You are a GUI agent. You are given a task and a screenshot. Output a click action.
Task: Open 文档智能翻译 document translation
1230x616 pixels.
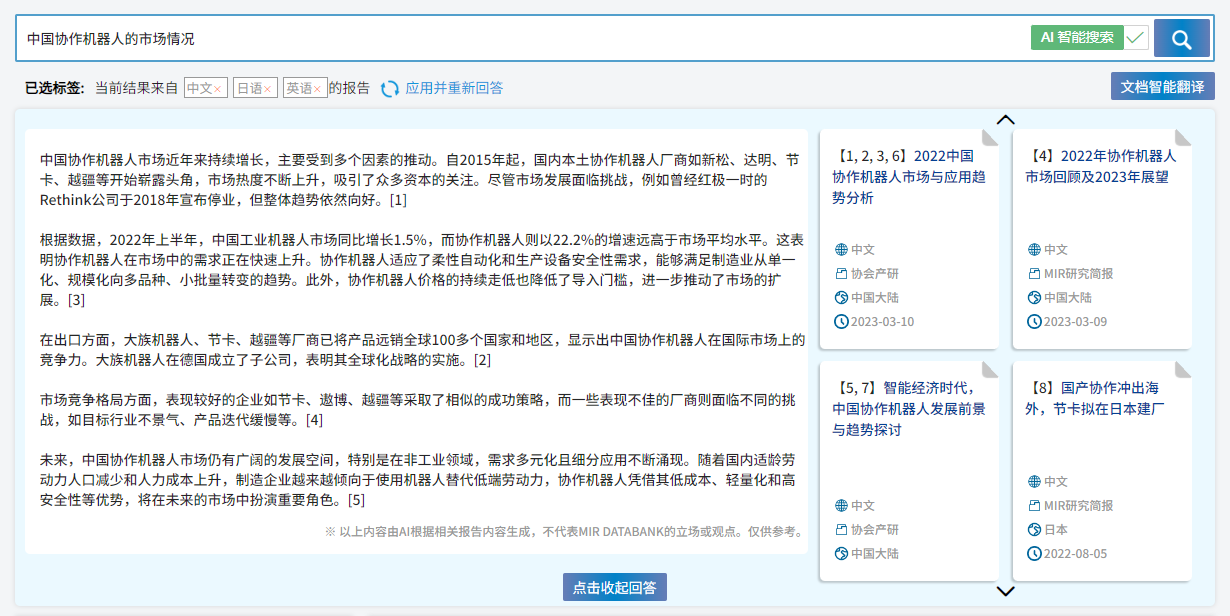pyautogui.click(x=1162, y=86)
